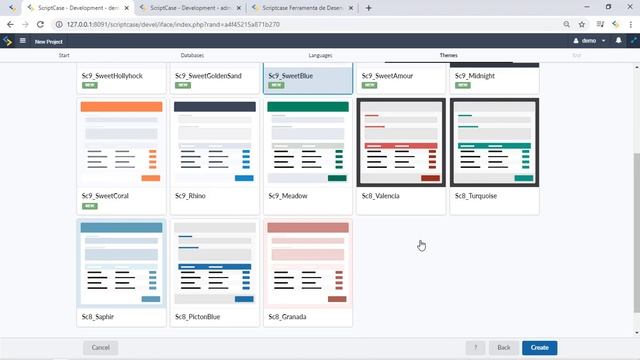
Task: Click the Create button
Action: point(540,348)
